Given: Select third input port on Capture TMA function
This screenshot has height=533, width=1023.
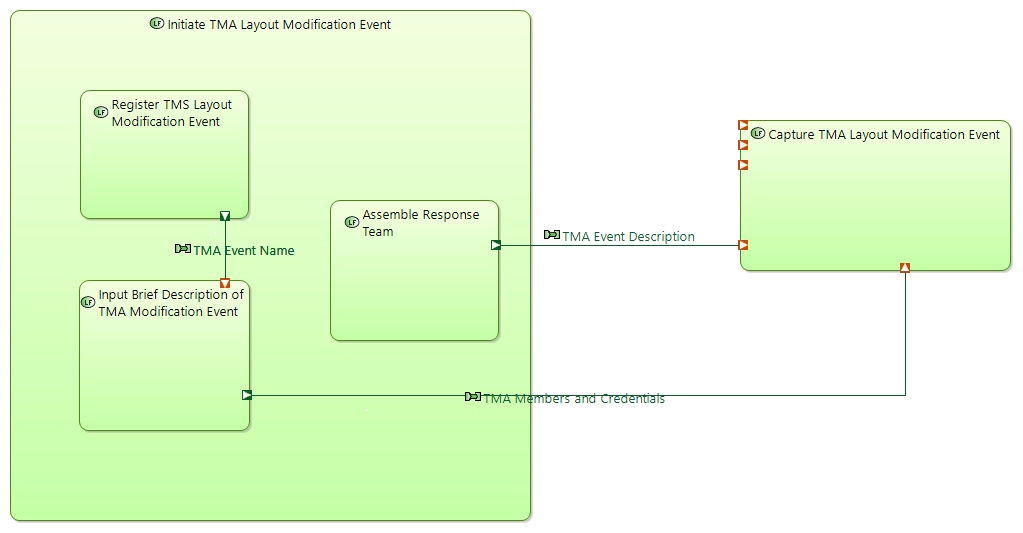Looking at the screenshot, I should 743,165.
